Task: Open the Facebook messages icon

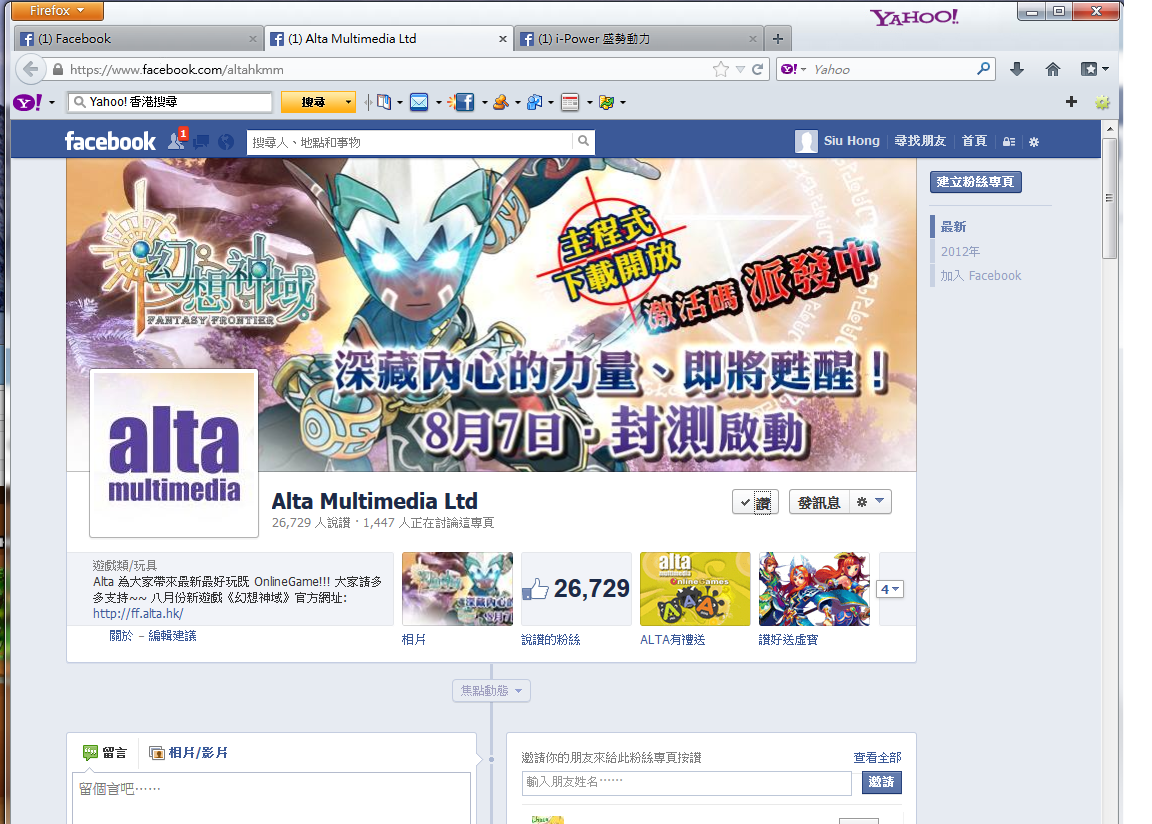Action: coord(201,141)
